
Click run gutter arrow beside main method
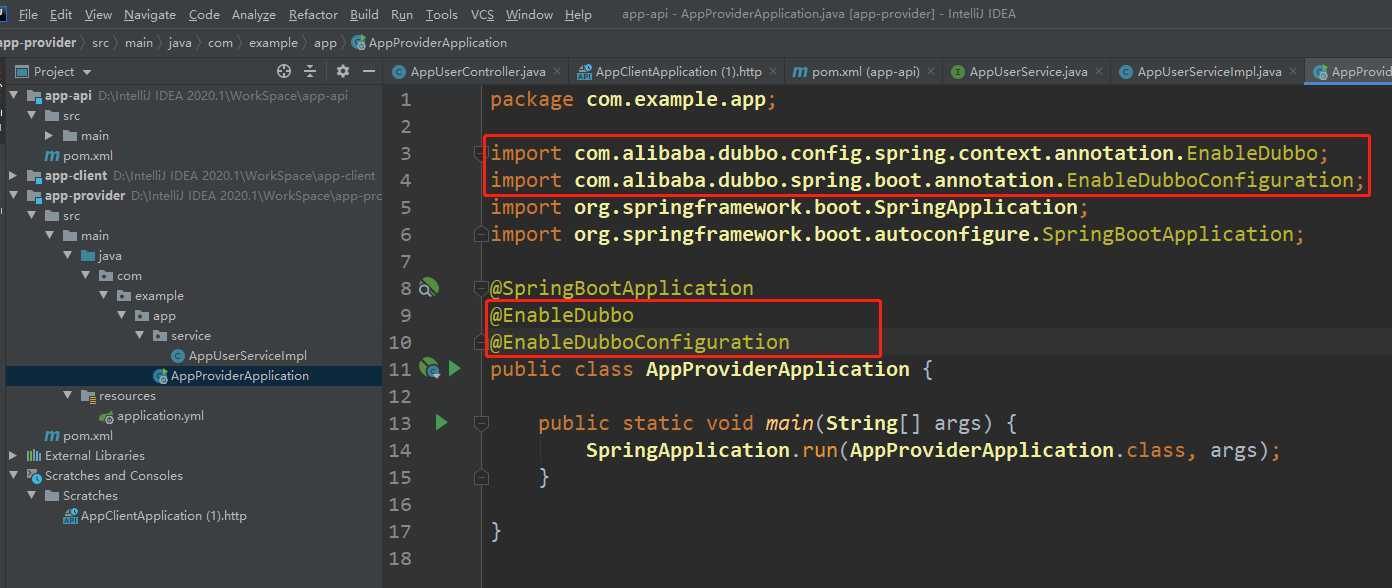click(441, 423)
